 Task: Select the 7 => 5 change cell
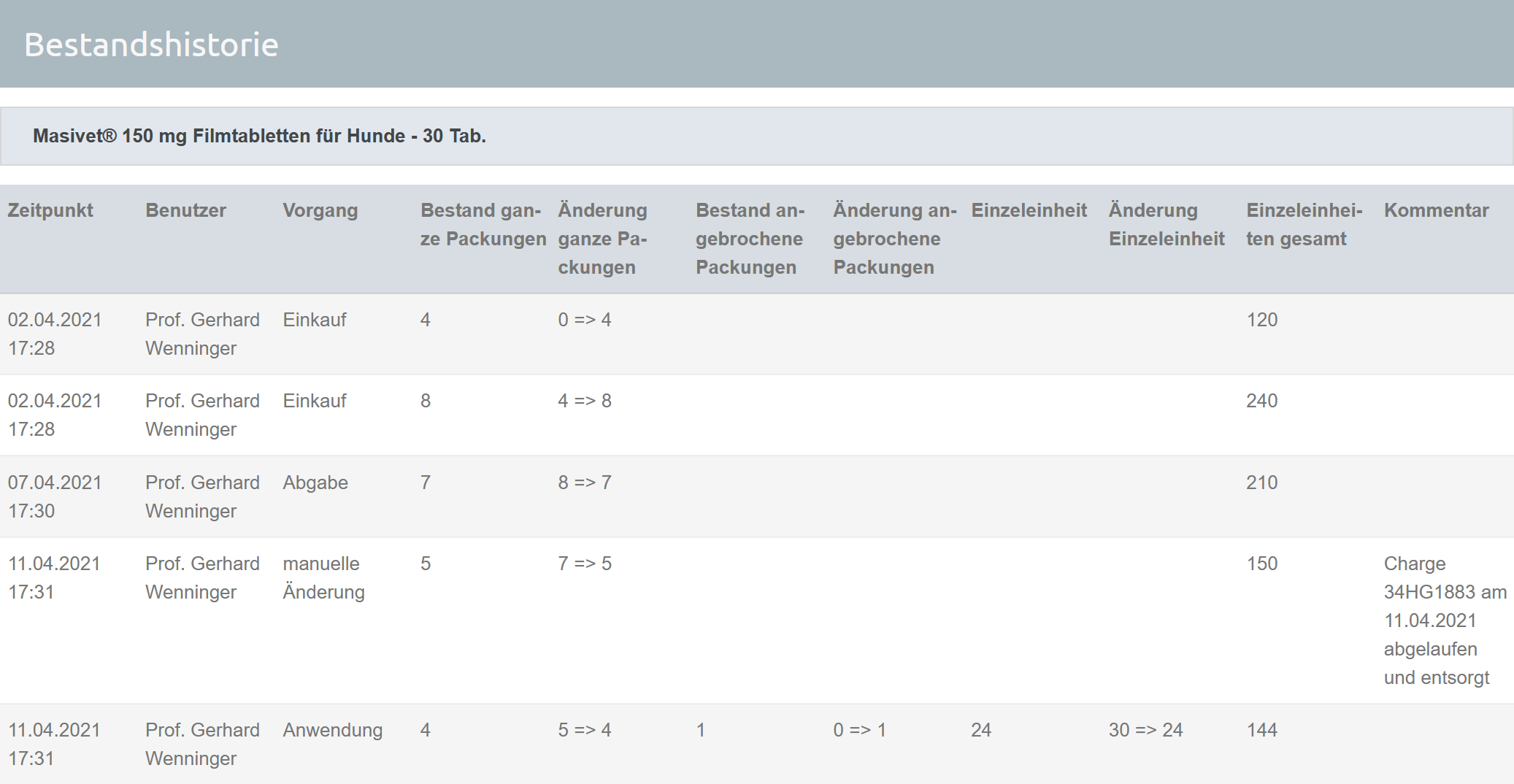[584, 564]
